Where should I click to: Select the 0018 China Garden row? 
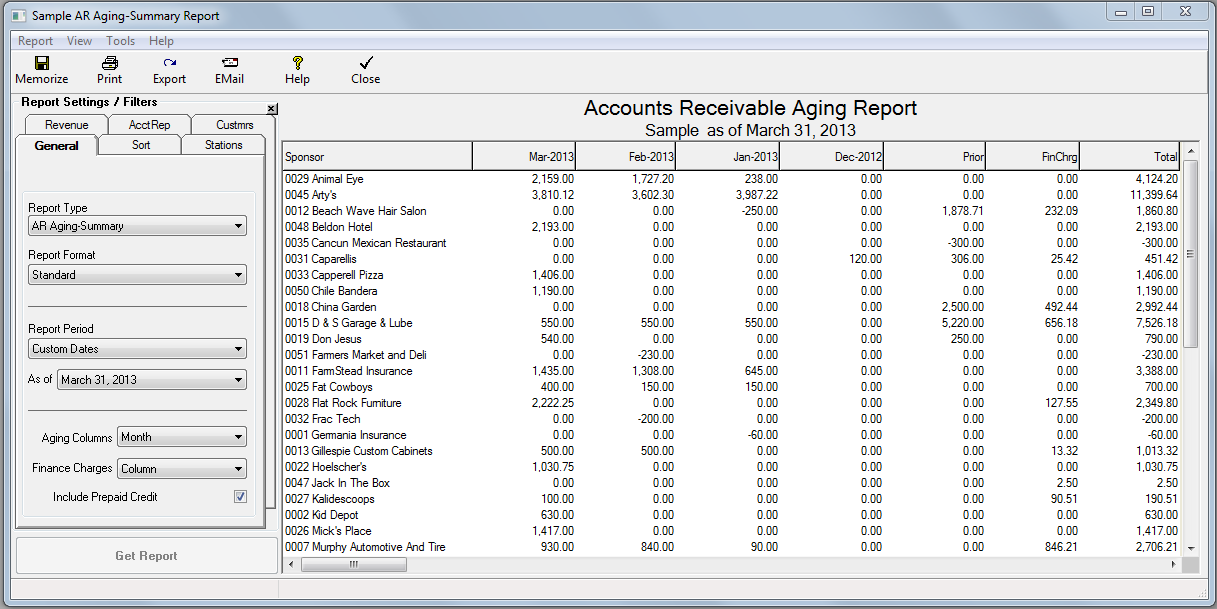pyautogui.click(x=732, y=307)
